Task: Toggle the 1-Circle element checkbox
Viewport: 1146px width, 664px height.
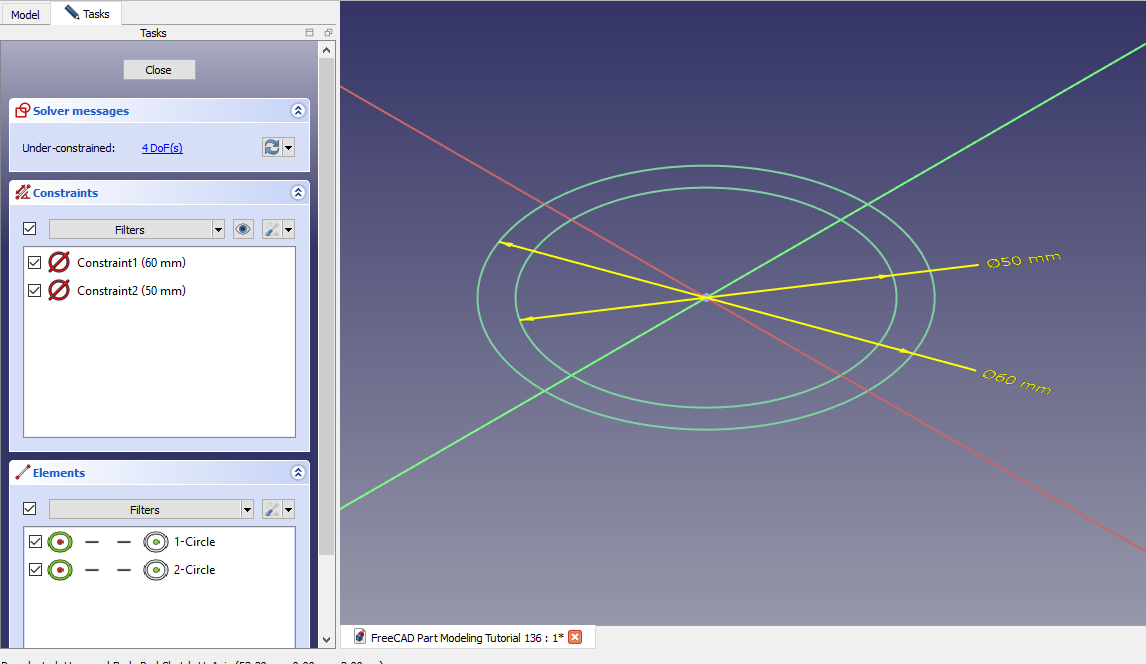Action: (x=35, y=542)
